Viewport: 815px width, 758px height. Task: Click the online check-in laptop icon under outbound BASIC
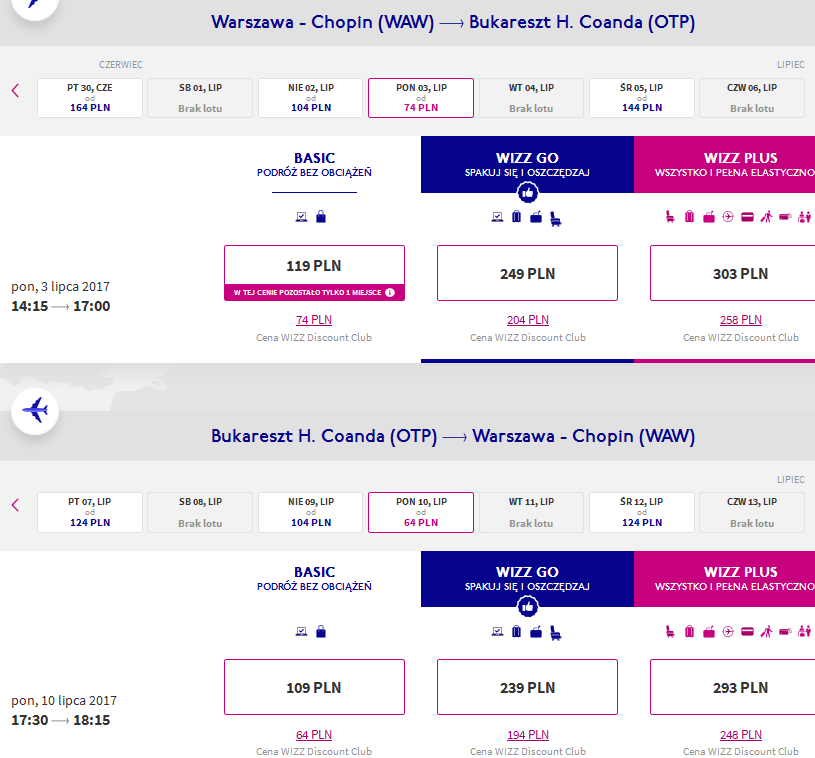(301, 217)
